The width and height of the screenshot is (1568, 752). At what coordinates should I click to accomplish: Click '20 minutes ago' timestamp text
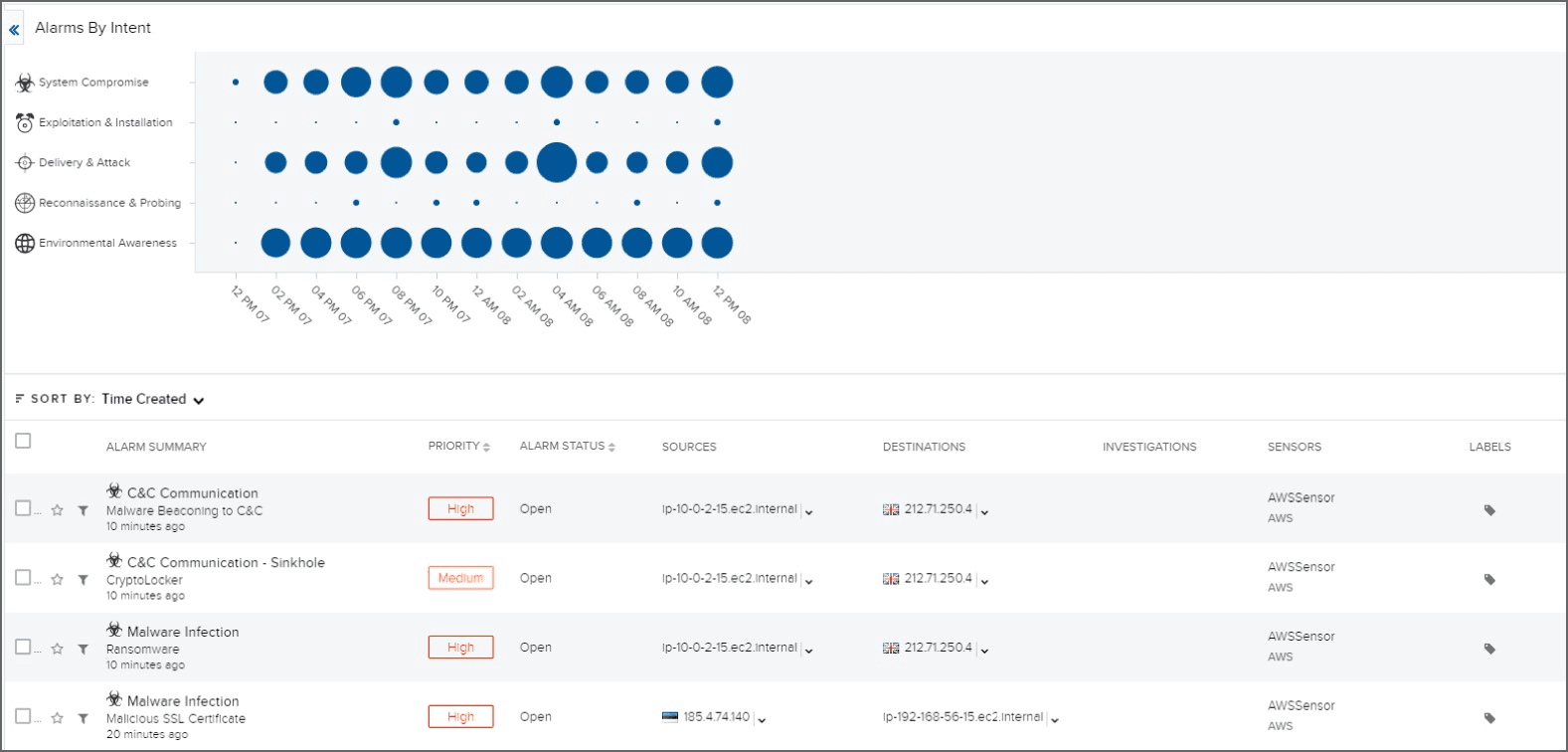point(147,734)
